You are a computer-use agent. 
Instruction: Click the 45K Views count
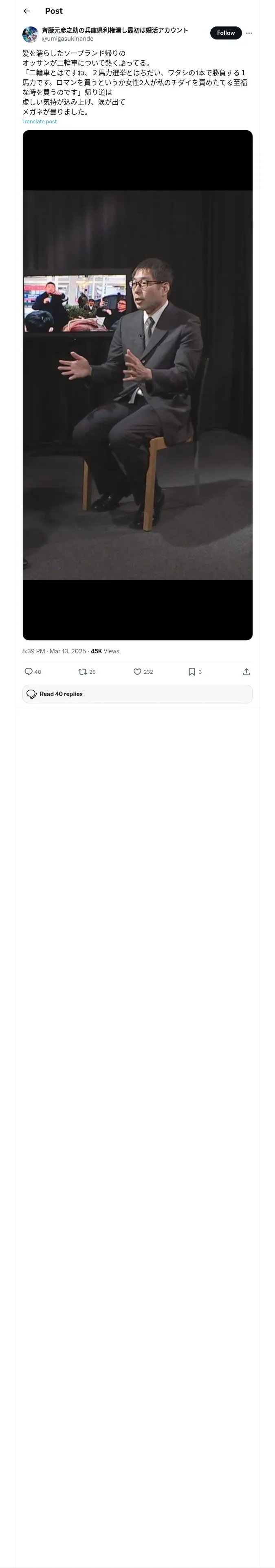click(x=105, y=651)
